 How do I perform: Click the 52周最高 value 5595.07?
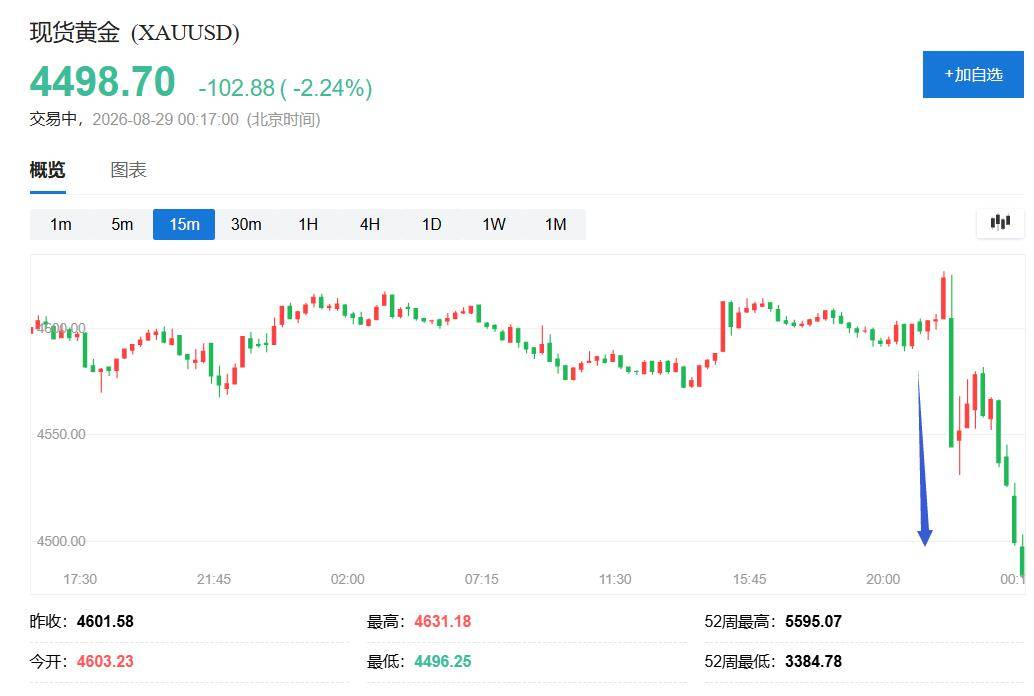pyautogui.click(x=813, y=621)
